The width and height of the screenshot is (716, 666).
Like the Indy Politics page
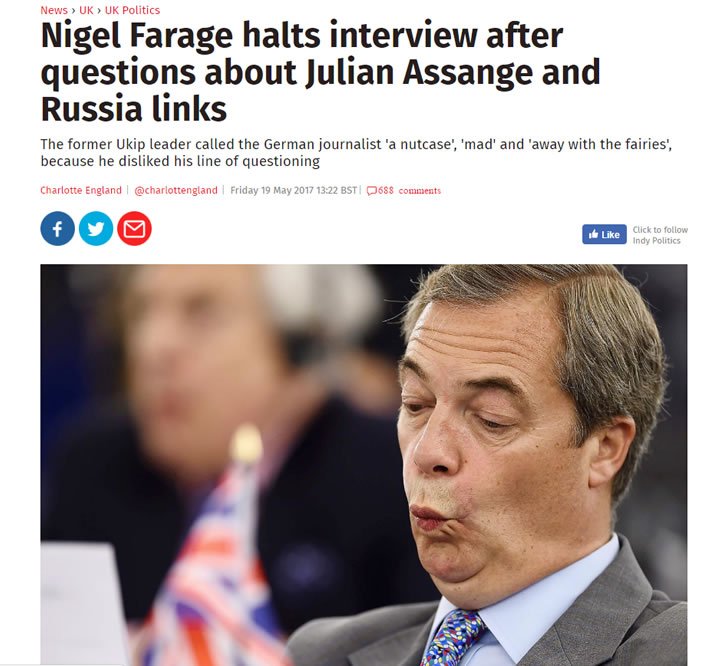604,234
